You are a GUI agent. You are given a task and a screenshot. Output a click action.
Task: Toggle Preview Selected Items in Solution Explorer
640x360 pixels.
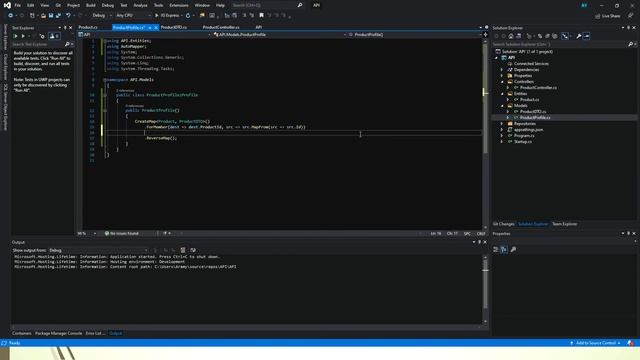[587, 36]
